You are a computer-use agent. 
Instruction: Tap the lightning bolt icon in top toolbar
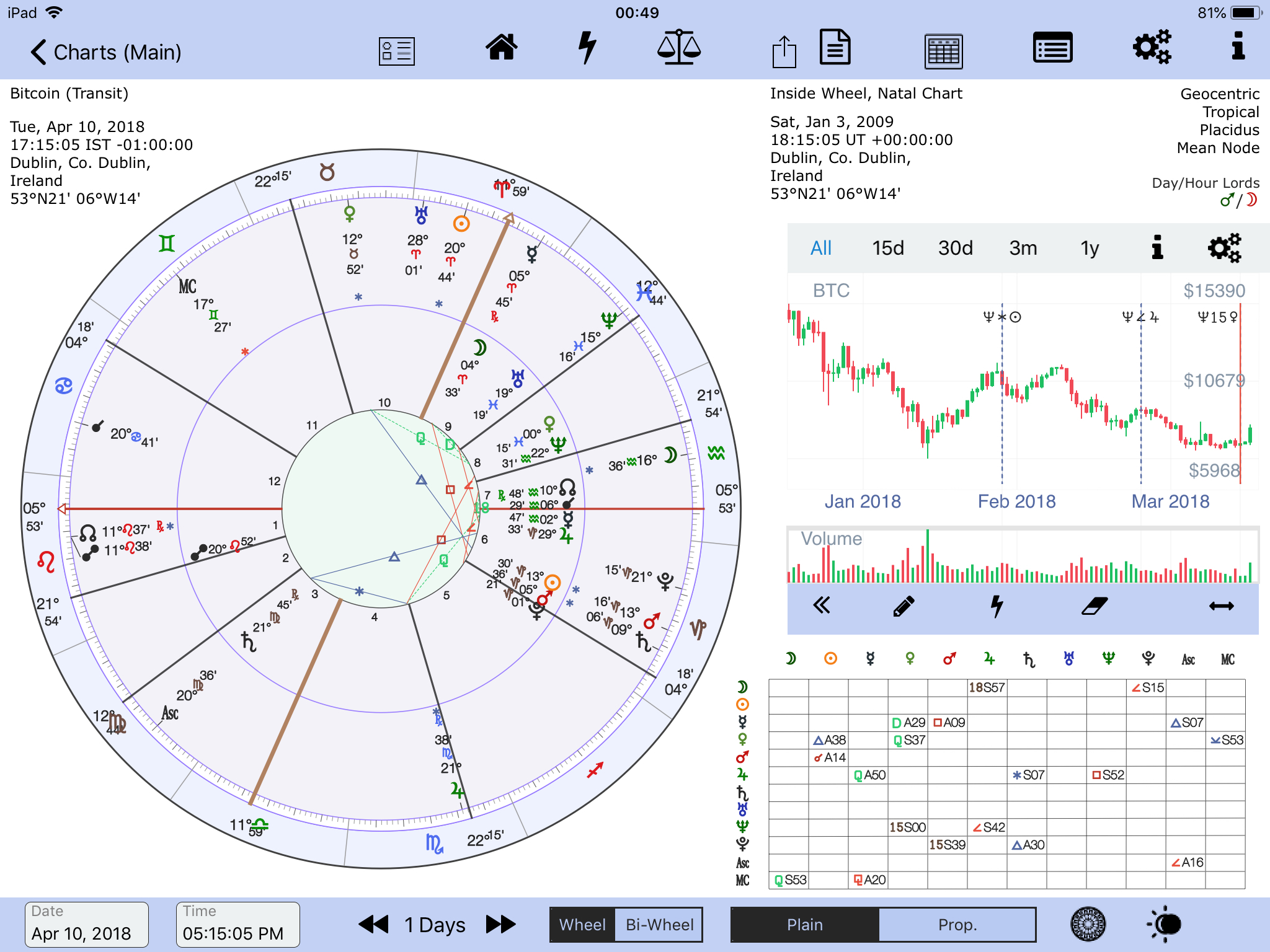point(587,48)
